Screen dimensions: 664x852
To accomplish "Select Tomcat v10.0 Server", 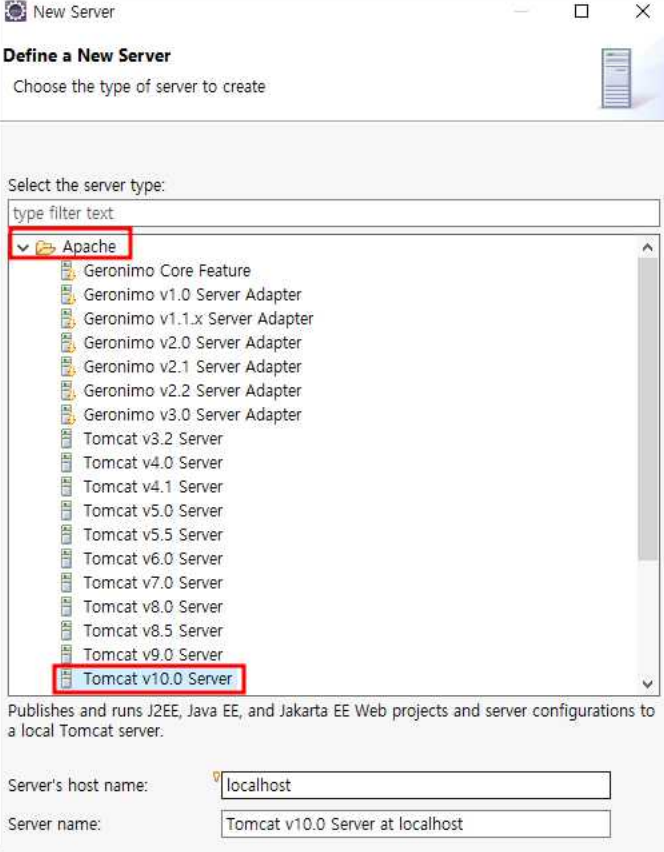I will [158, 679].
